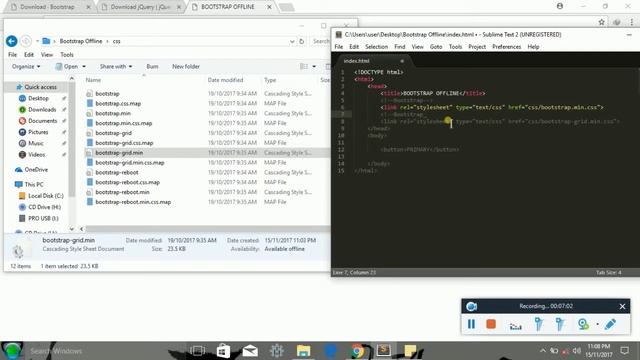
Task: Open Documents in the navigation pane
Action: click(x=42, y=121)
